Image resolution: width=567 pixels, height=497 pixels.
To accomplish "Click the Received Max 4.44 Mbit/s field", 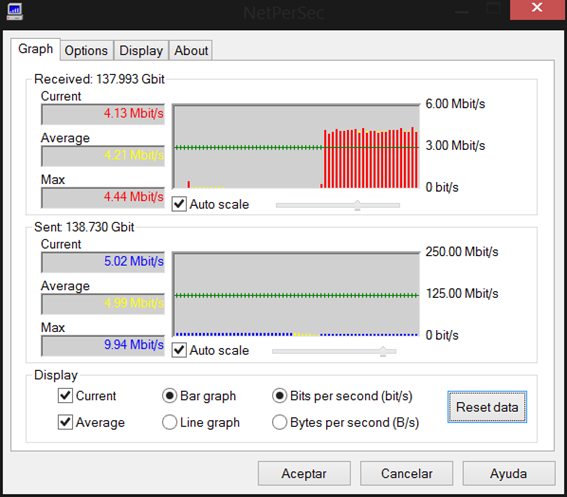I will (x=103, y=197).
